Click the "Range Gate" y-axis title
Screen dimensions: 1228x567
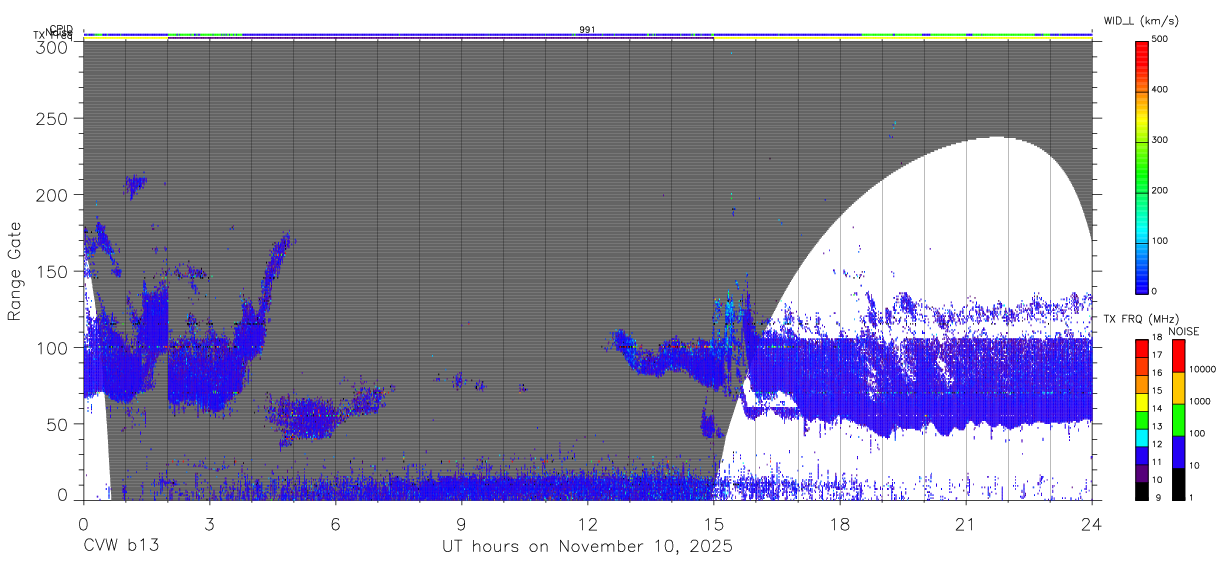click(15, 270)
